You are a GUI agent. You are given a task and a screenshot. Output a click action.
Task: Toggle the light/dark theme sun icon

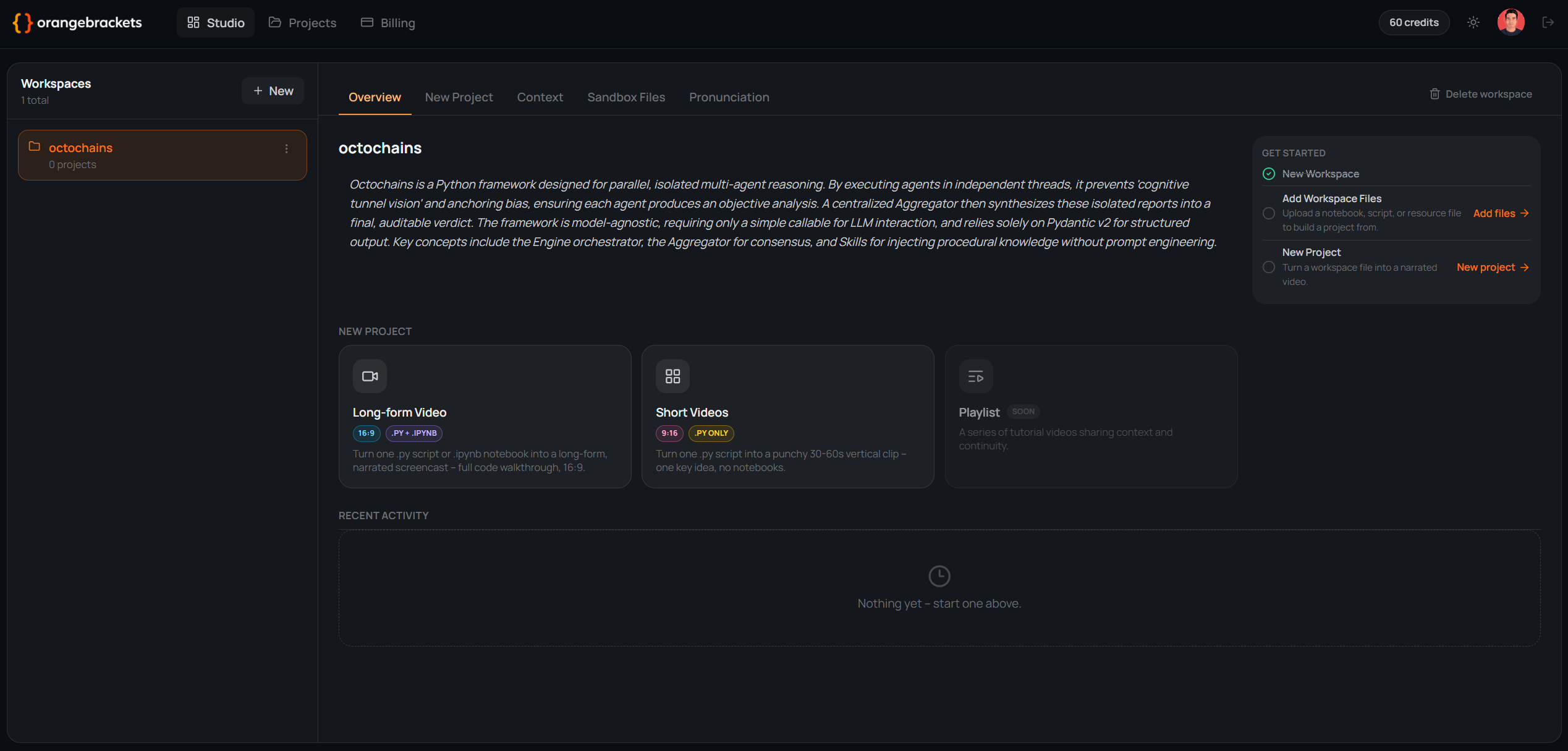point(1473,23)
